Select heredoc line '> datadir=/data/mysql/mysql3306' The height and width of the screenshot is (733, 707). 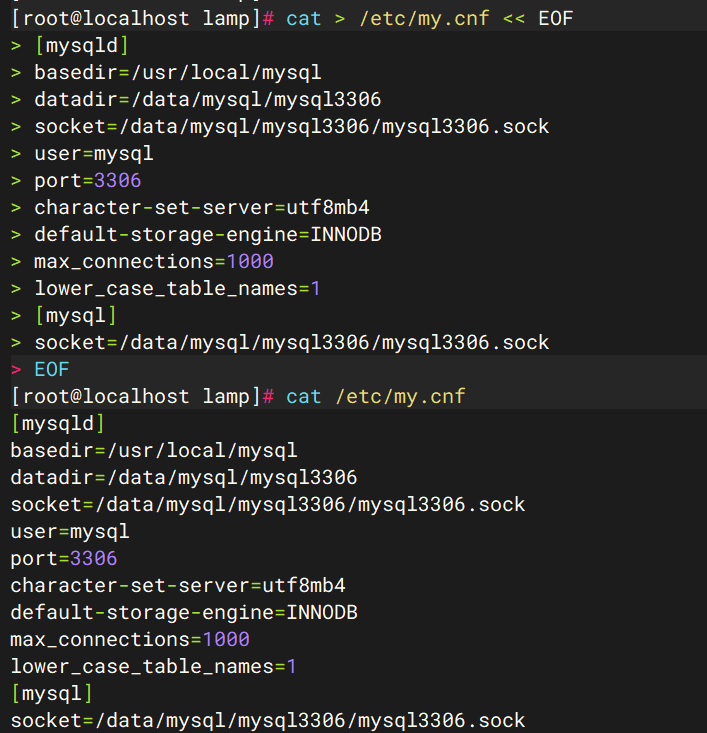point(196,100)
